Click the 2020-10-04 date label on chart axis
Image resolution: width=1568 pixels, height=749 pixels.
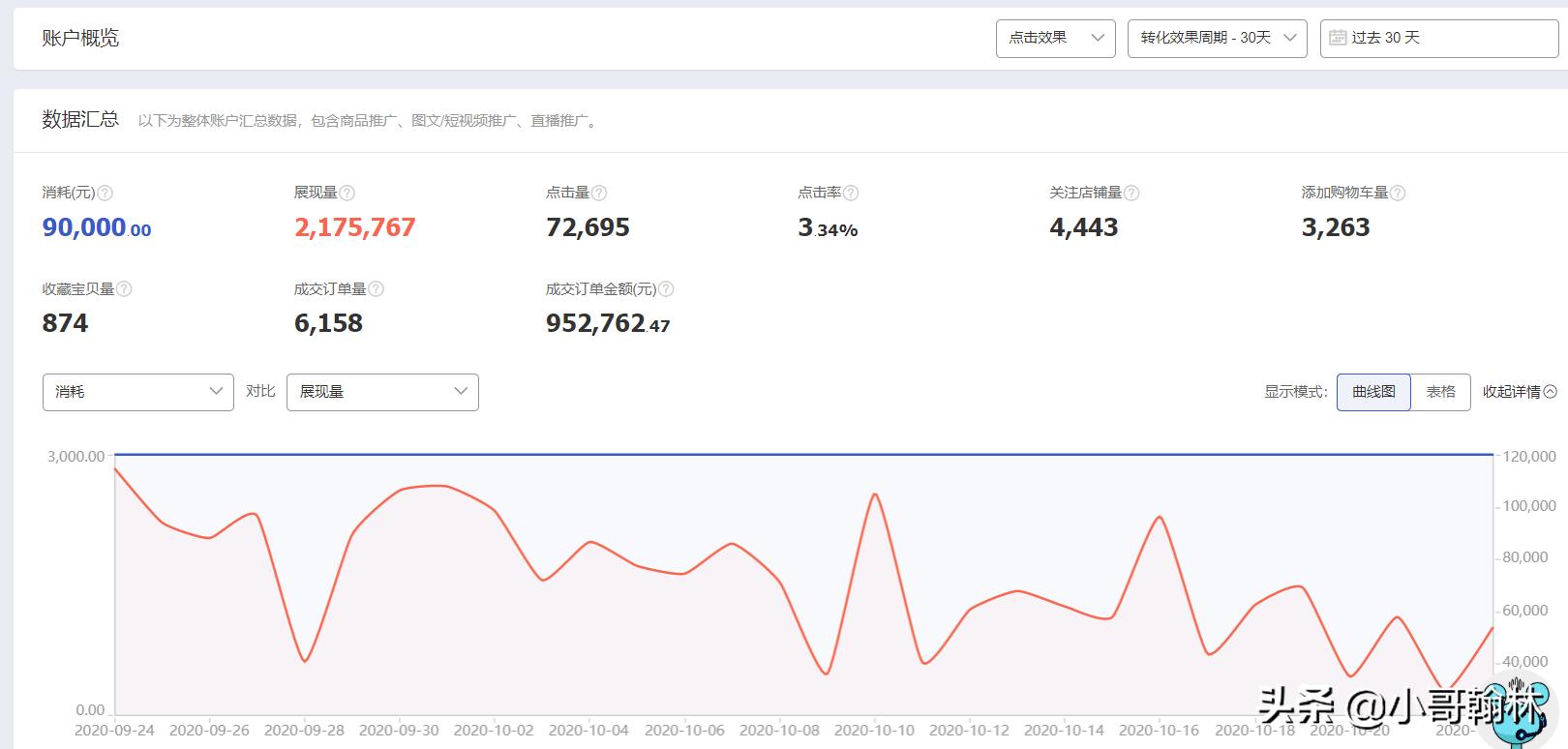588,731
